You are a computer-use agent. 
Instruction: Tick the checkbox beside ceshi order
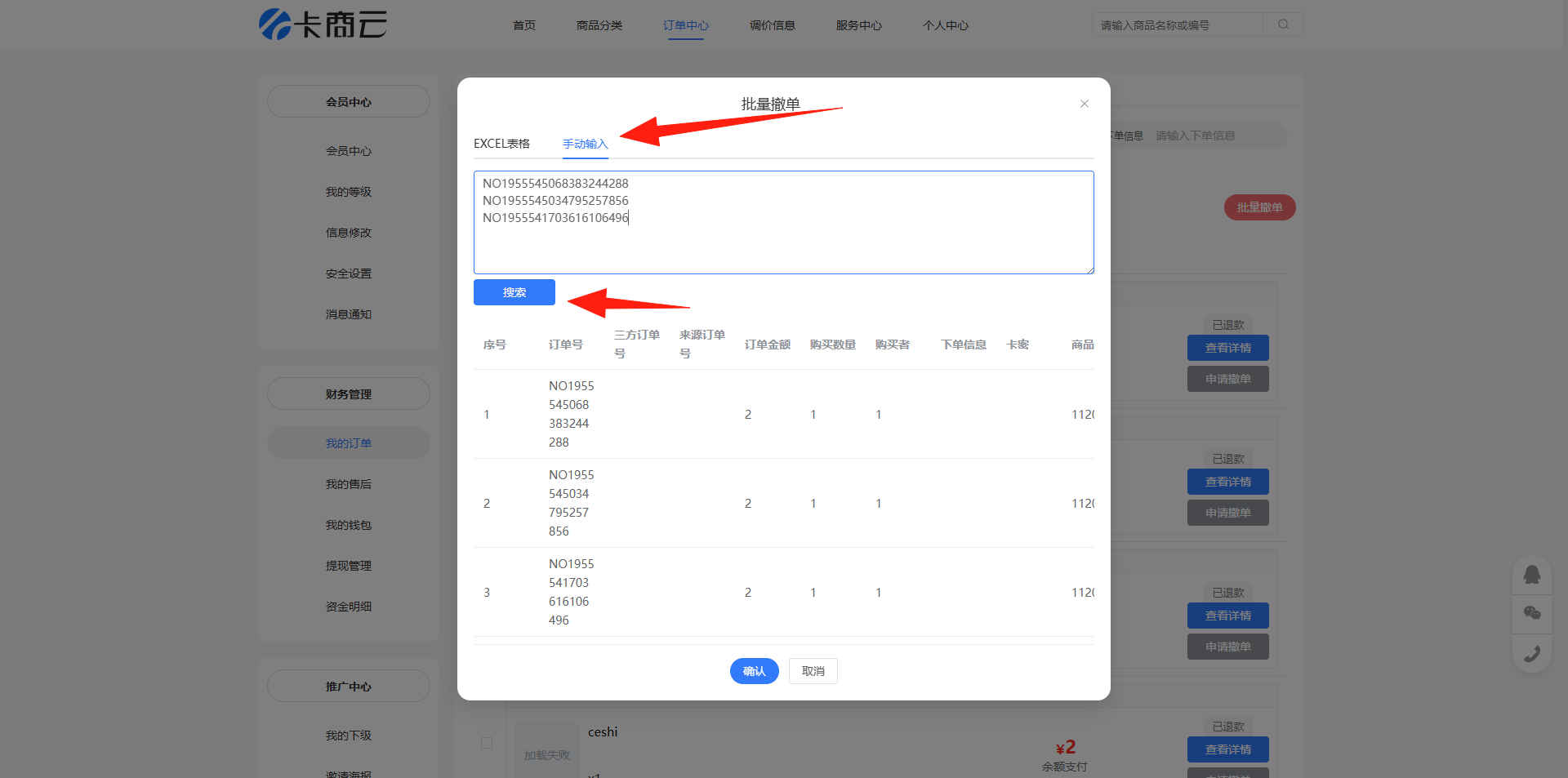[487, 743]
